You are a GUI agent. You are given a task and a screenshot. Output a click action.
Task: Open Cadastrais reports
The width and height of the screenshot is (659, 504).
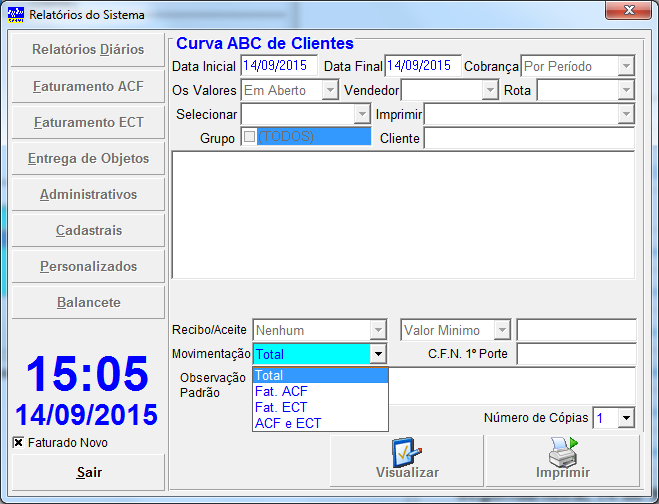(x=88, y=230)
